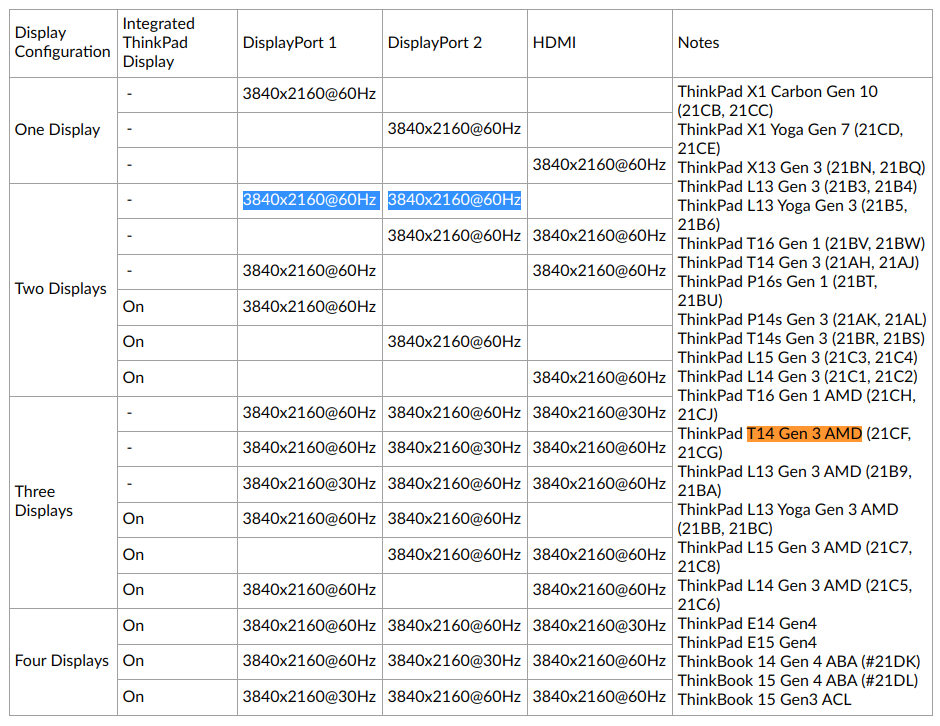Click "ThinkPad L14 Gen 3 (21C1, 21C2)" line
The image size is (940, 726).
(798, 377)
